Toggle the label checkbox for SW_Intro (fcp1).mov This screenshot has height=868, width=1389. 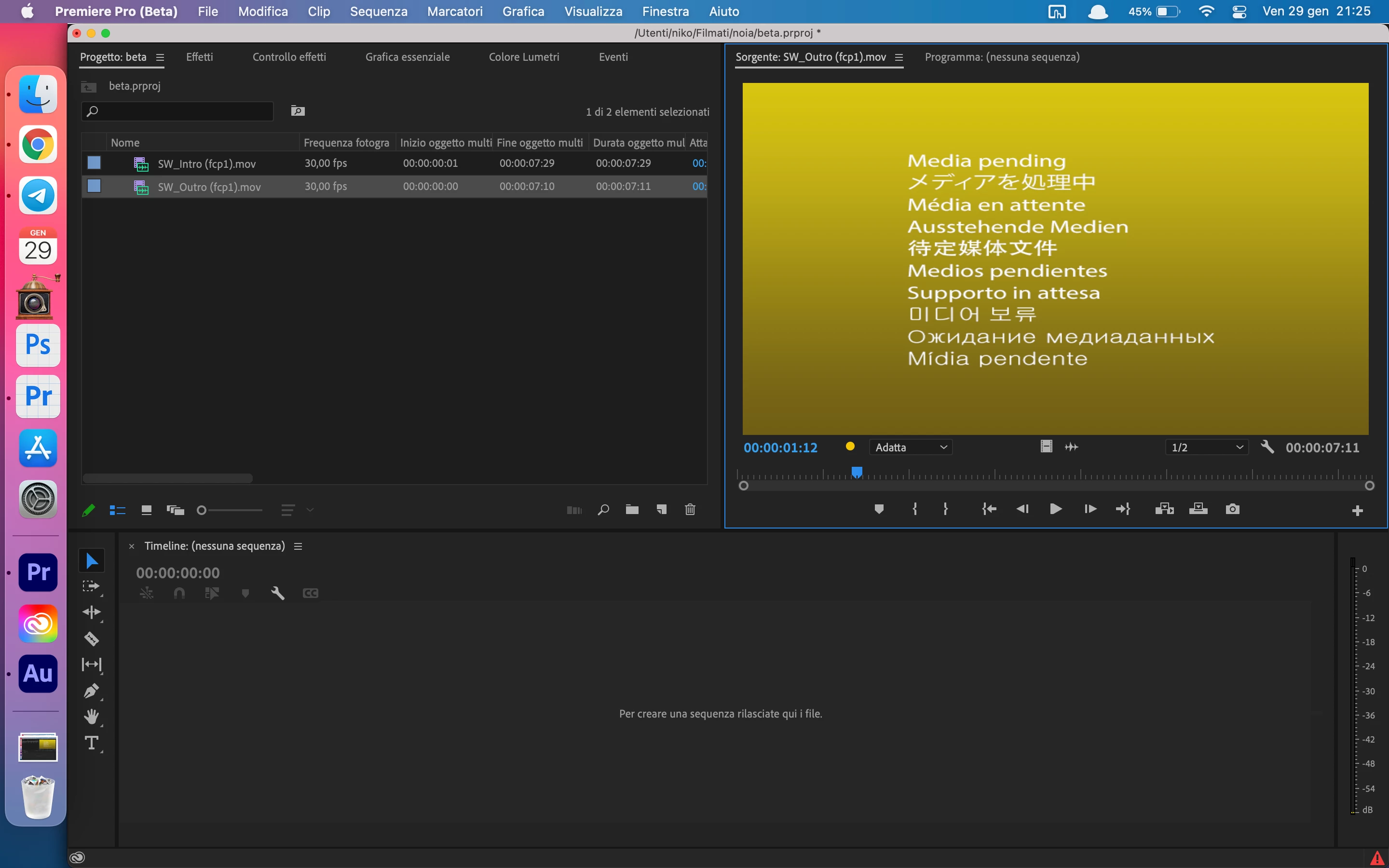(94, 163)
